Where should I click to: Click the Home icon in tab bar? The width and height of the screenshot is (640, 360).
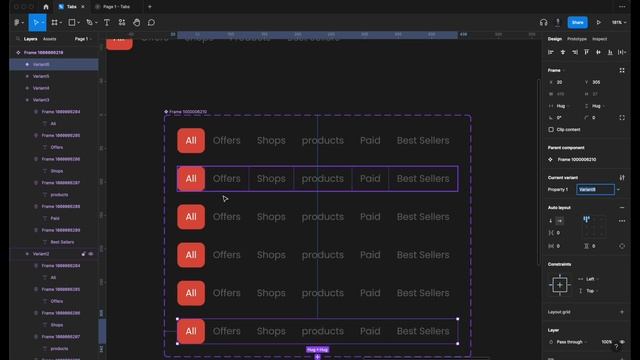[46, 7]
